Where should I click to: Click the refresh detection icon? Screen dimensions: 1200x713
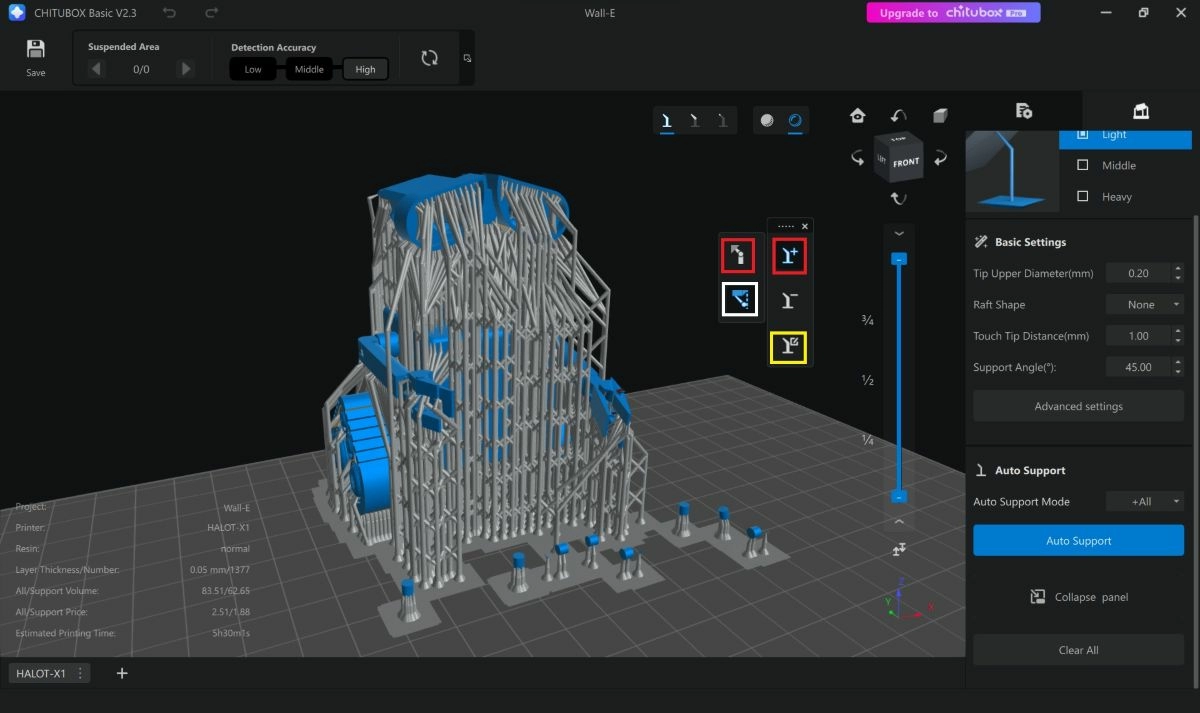click(429, 58)
